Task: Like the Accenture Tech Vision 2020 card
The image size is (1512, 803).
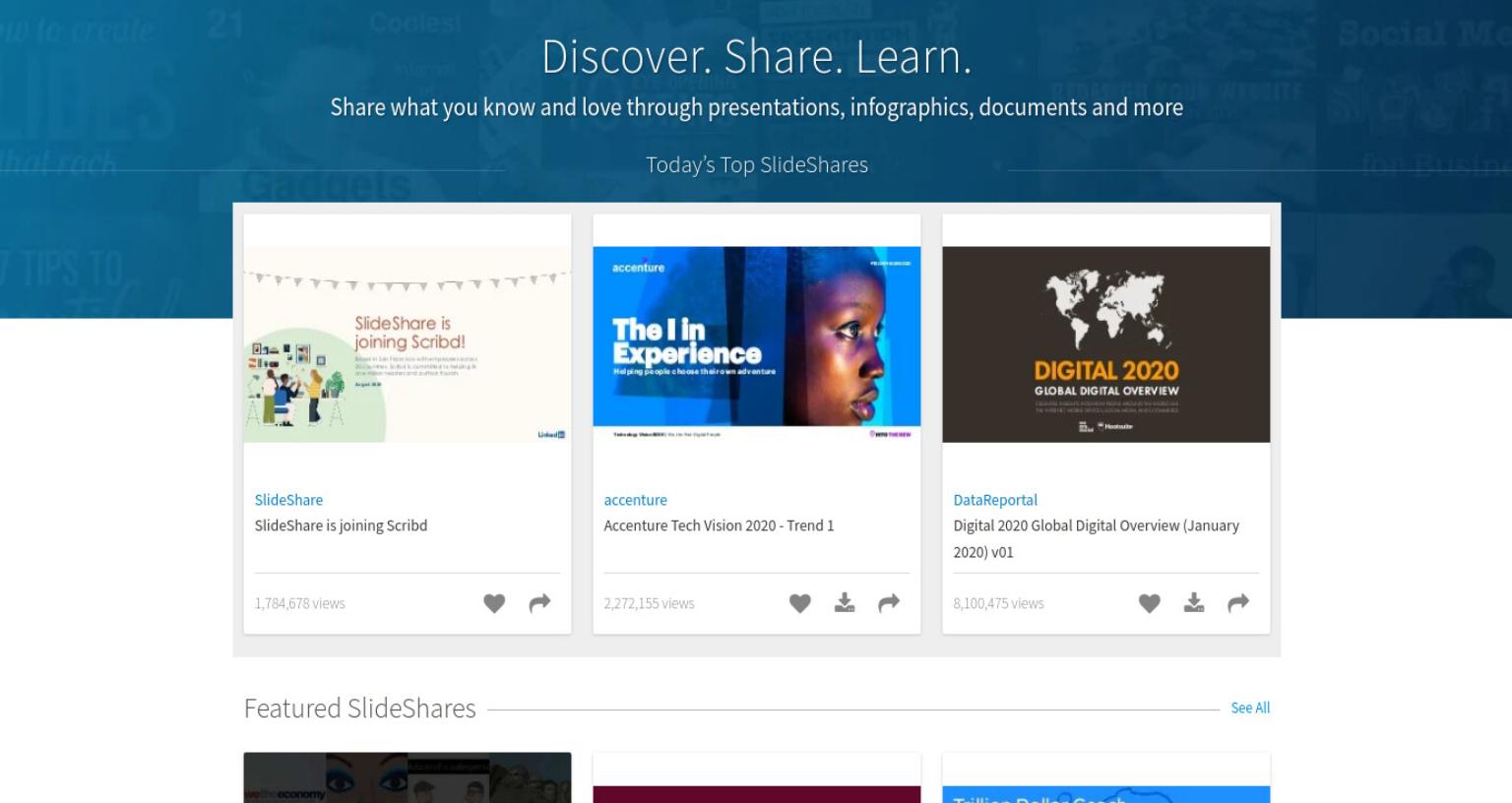Action: 800,603
